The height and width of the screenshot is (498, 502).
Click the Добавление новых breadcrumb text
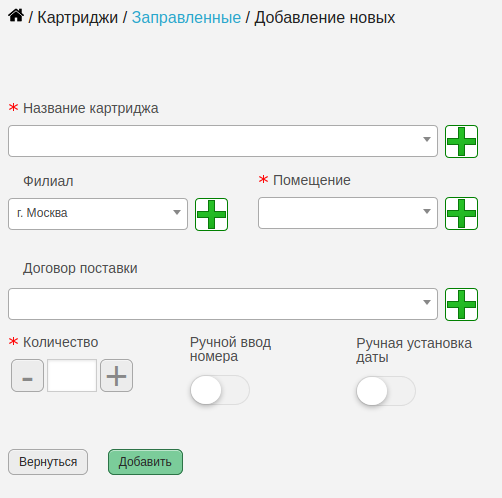pos(325,17)
